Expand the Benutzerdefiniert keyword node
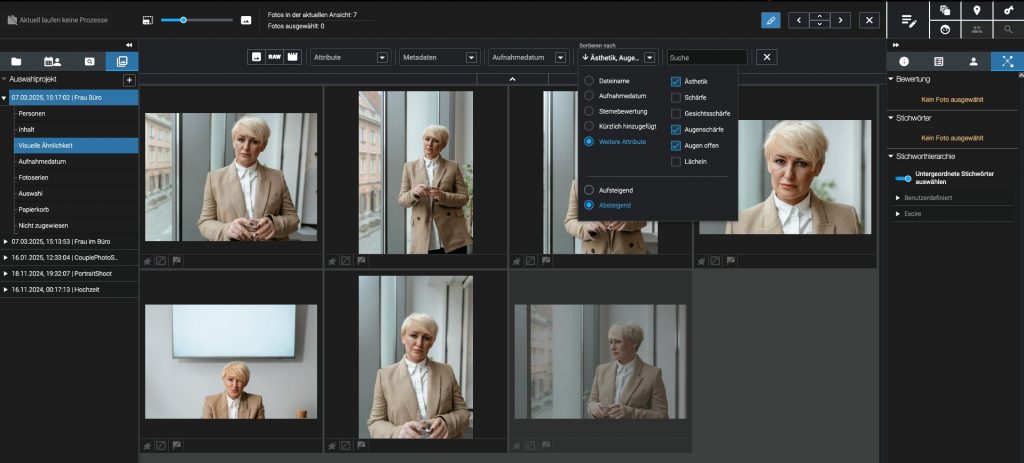This screenshot has width=1024, height=463. click(898, 197)
